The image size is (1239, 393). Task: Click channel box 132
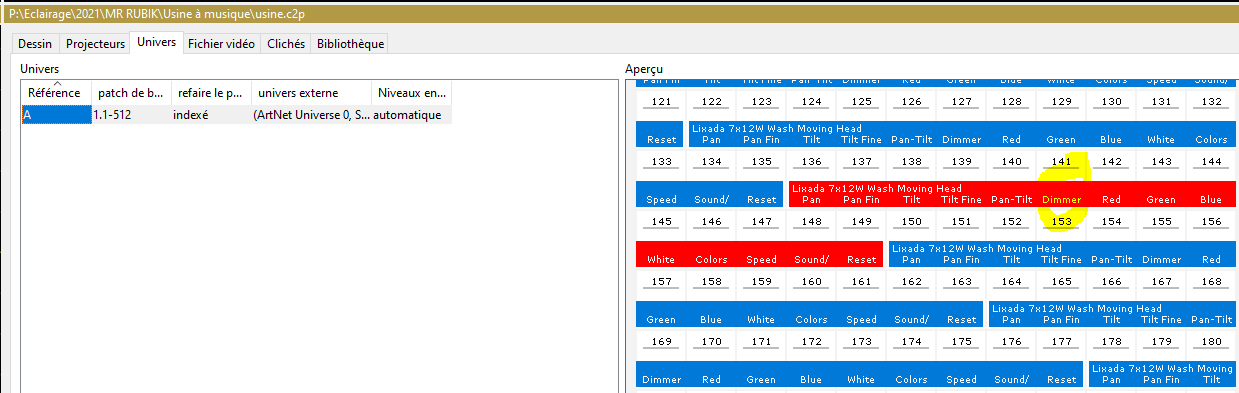click(x=1211, y=102)
